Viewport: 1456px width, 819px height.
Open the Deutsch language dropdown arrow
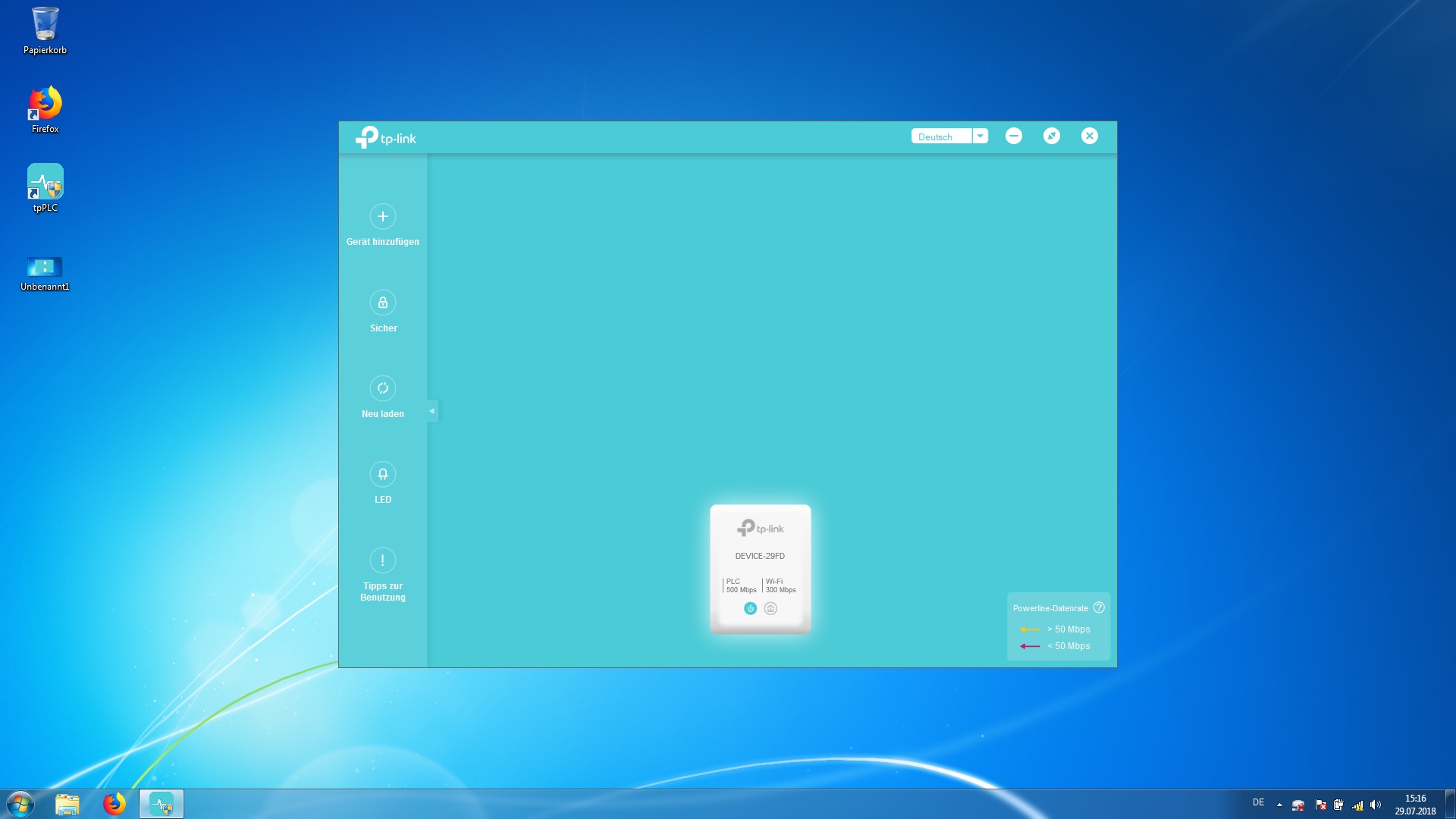pos(980,136)
